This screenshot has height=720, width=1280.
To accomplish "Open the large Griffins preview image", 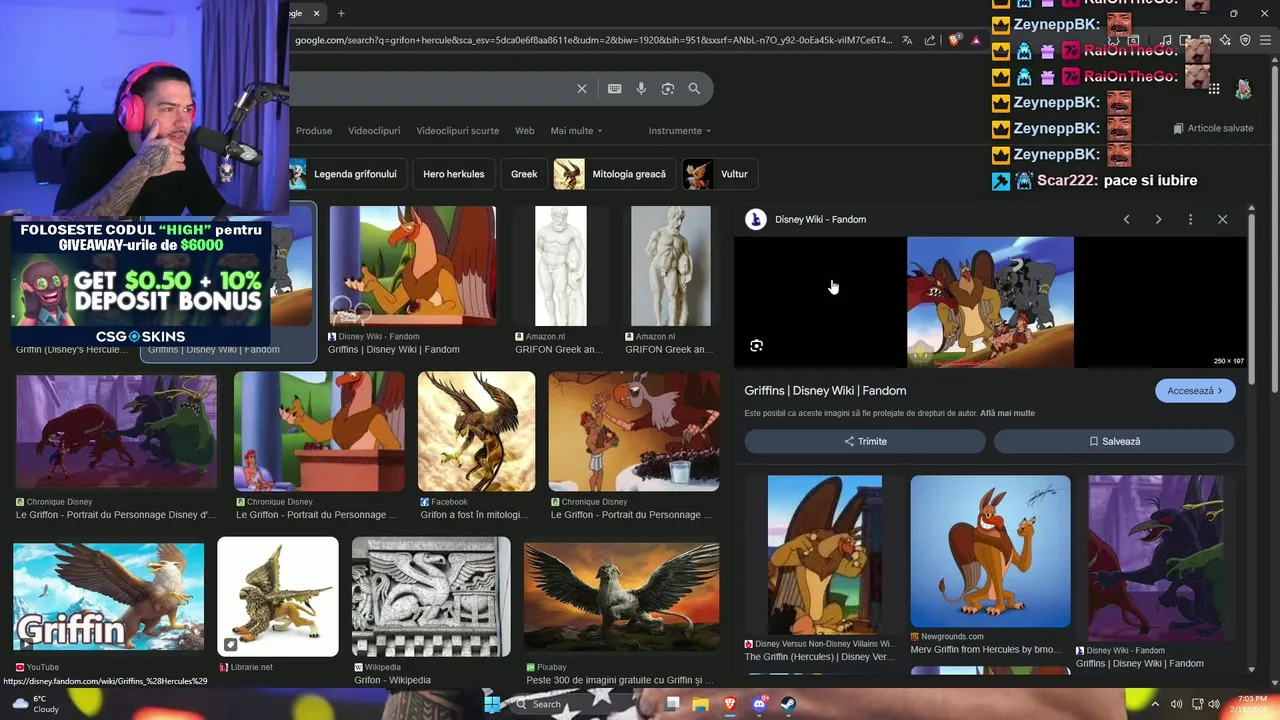I will [990, 302].
